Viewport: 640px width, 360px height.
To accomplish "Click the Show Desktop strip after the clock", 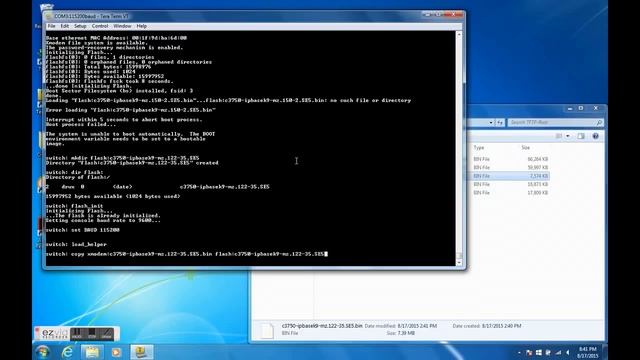I will click(605, 352).
